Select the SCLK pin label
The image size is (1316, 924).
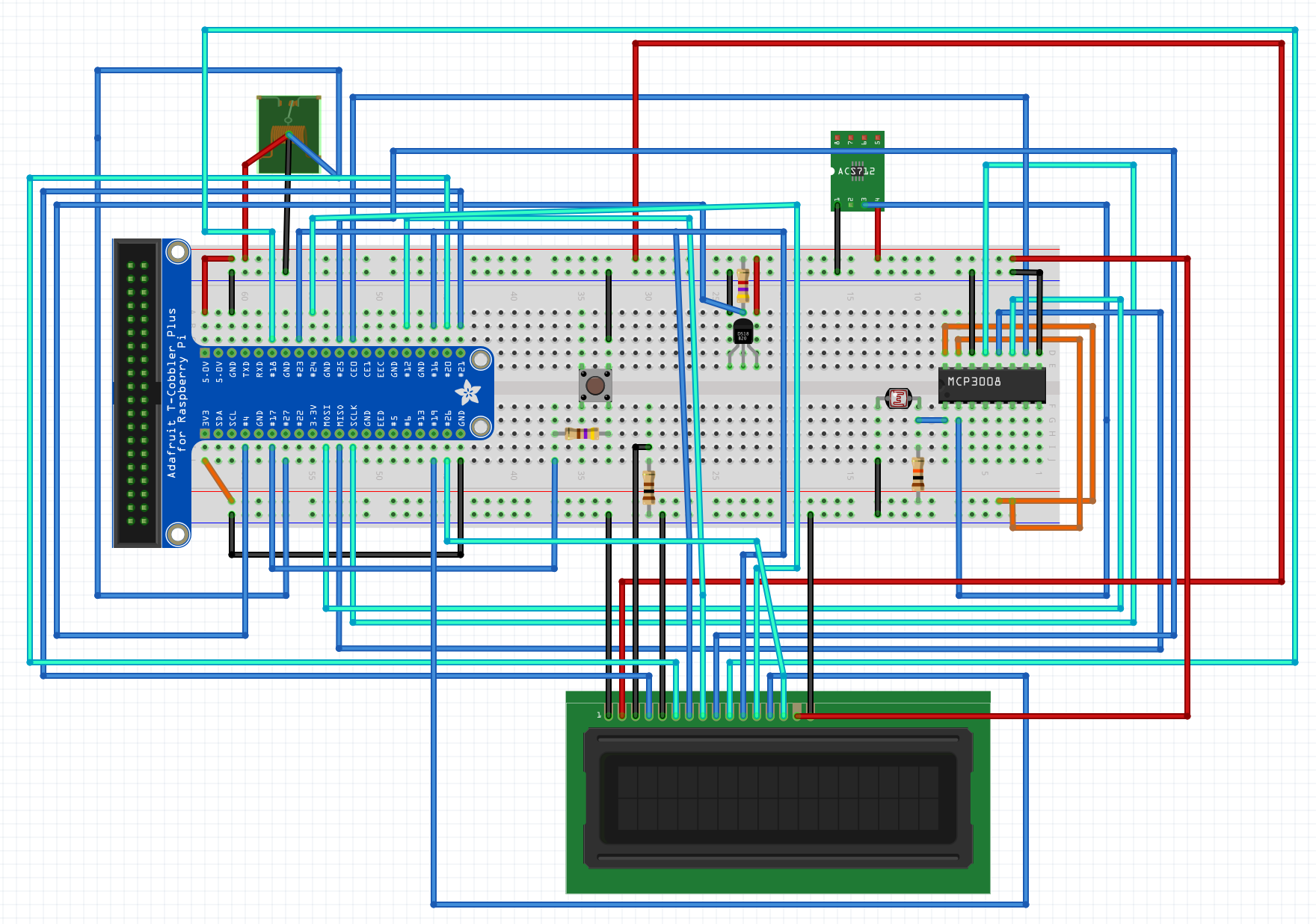click(x=353, y=416)
